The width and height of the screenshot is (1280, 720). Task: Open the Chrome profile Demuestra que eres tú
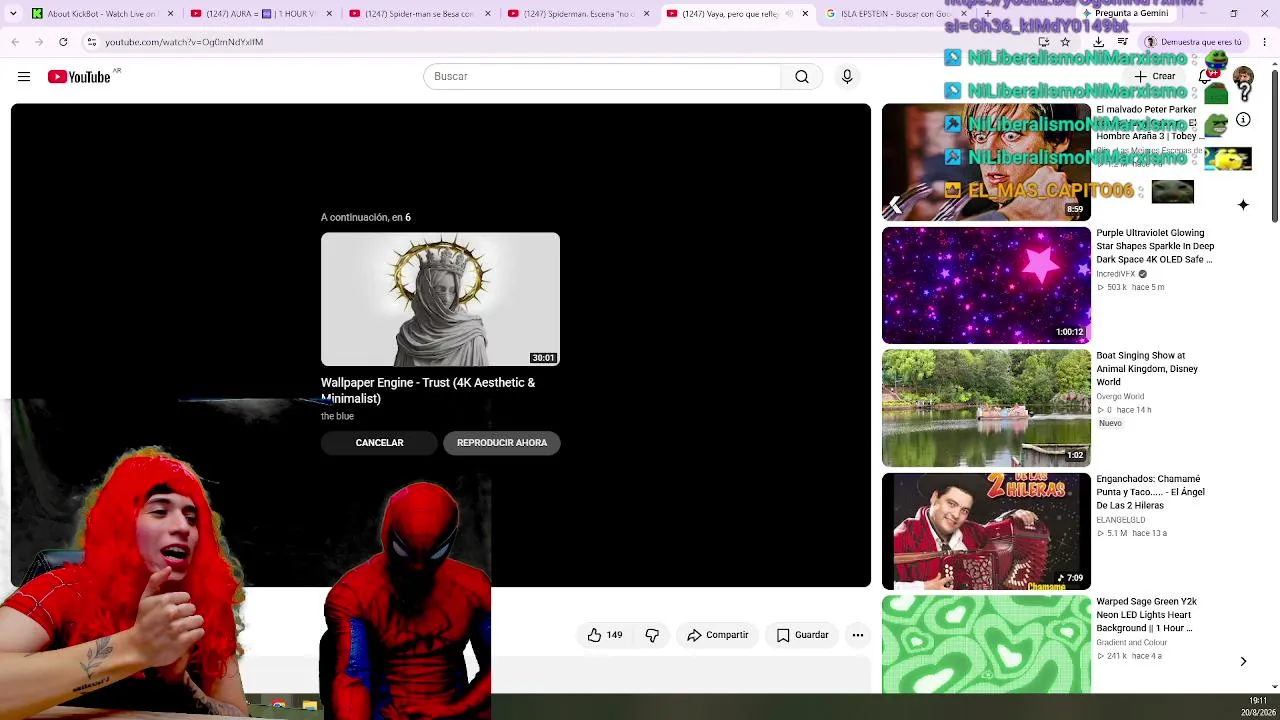(x=1194, y=42)
